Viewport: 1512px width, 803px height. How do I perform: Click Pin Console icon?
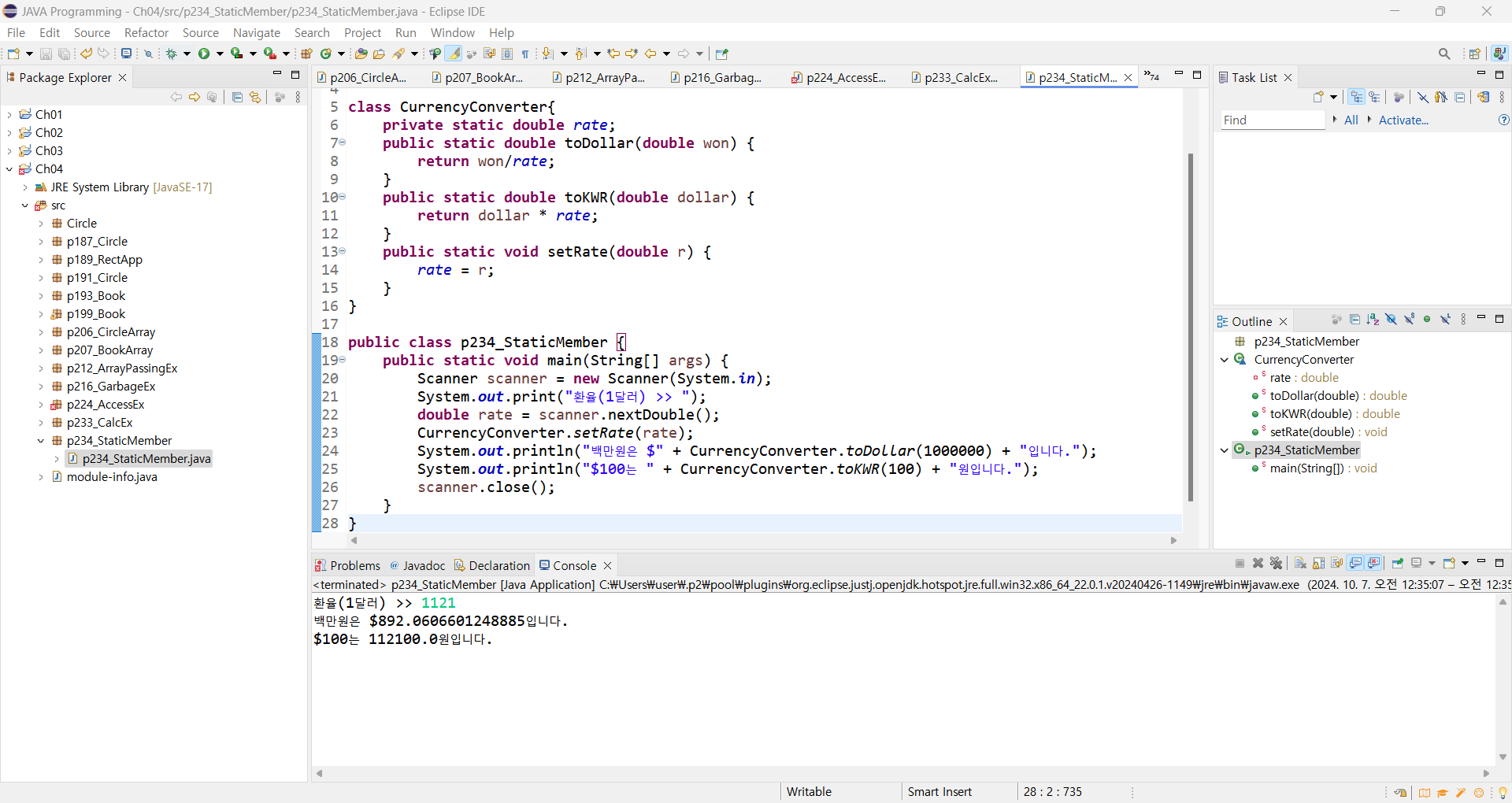point(1398,563)
